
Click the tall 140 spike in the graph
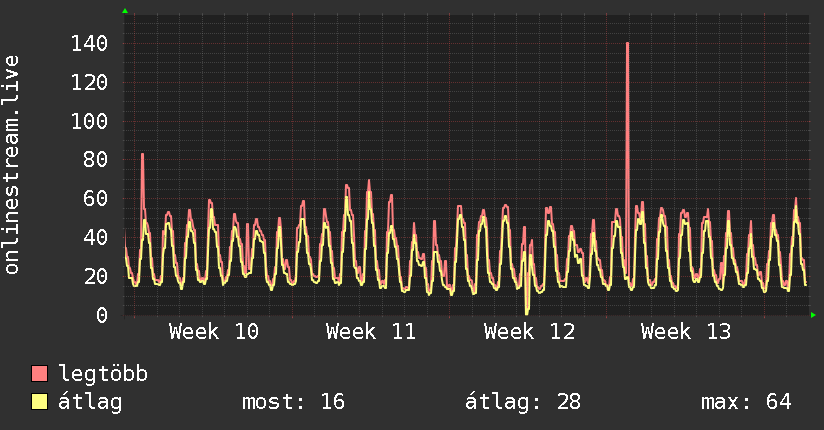[627, 158]
